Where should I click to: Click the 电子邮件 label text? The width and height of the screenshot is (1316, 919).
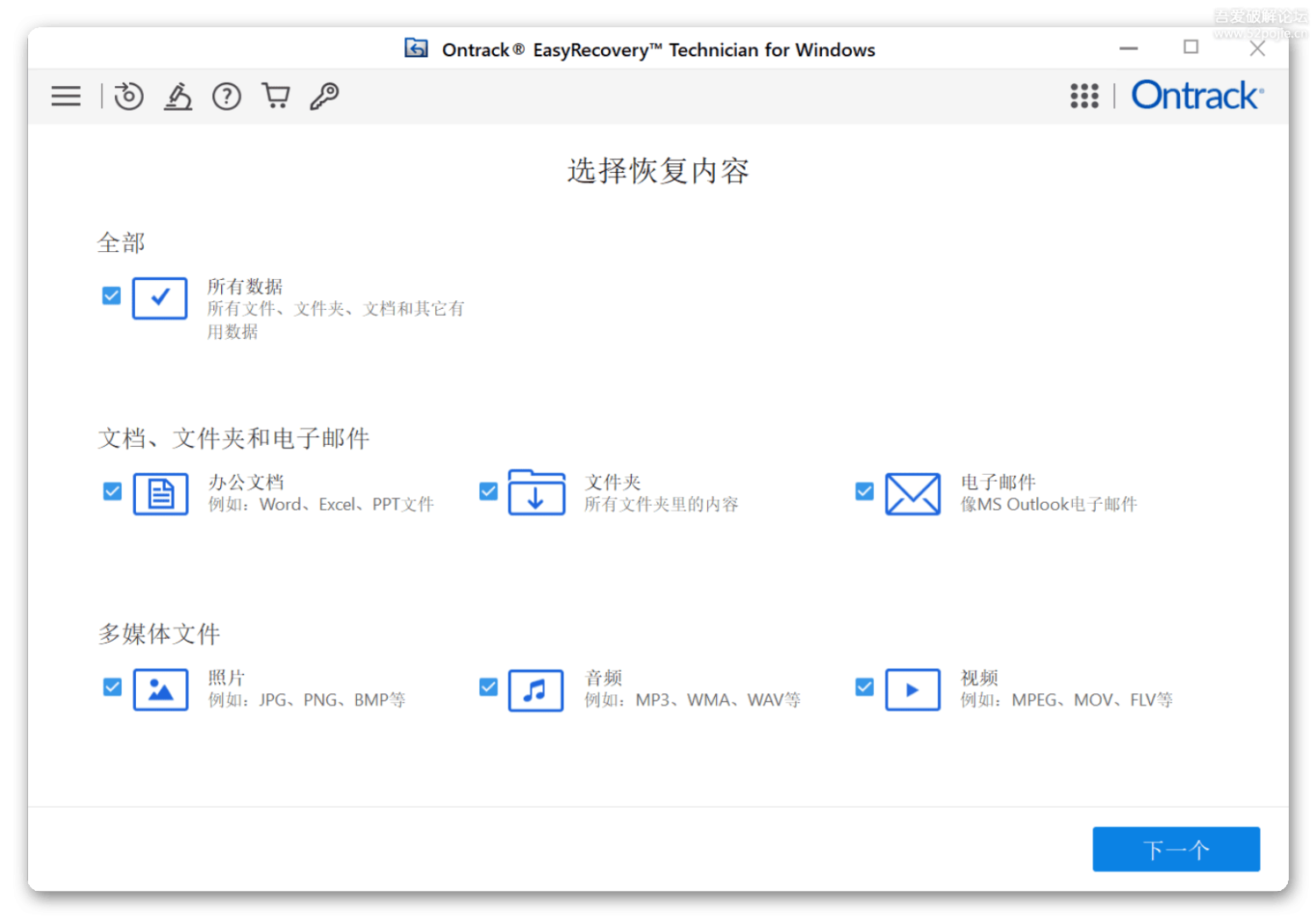(x=998, y=482)
